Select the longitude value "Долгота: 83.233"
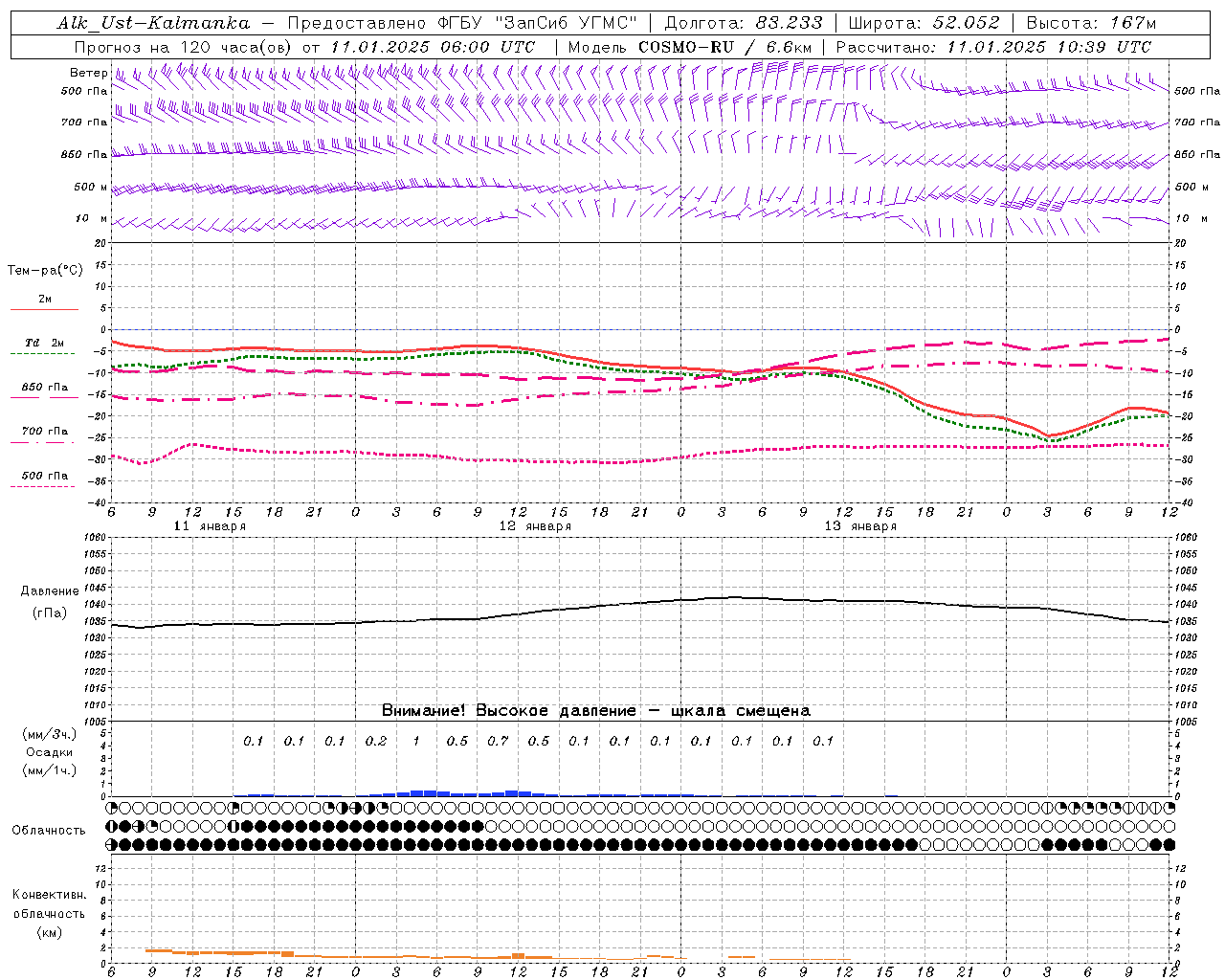Screen dimensions: 1225x980 [743, 23]
